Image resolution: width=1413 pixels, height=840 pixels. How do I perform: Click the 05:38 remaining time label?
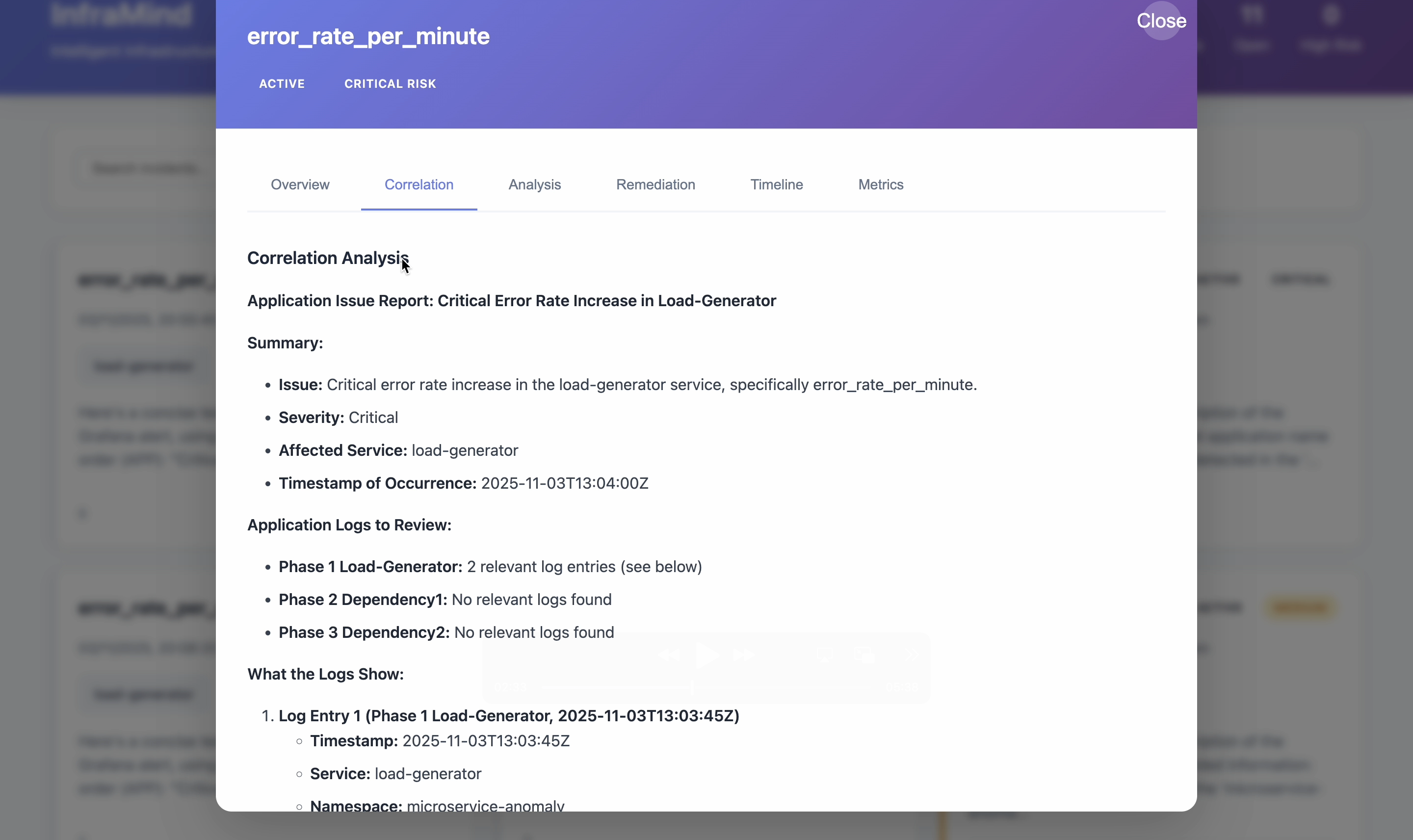[902, 687]
